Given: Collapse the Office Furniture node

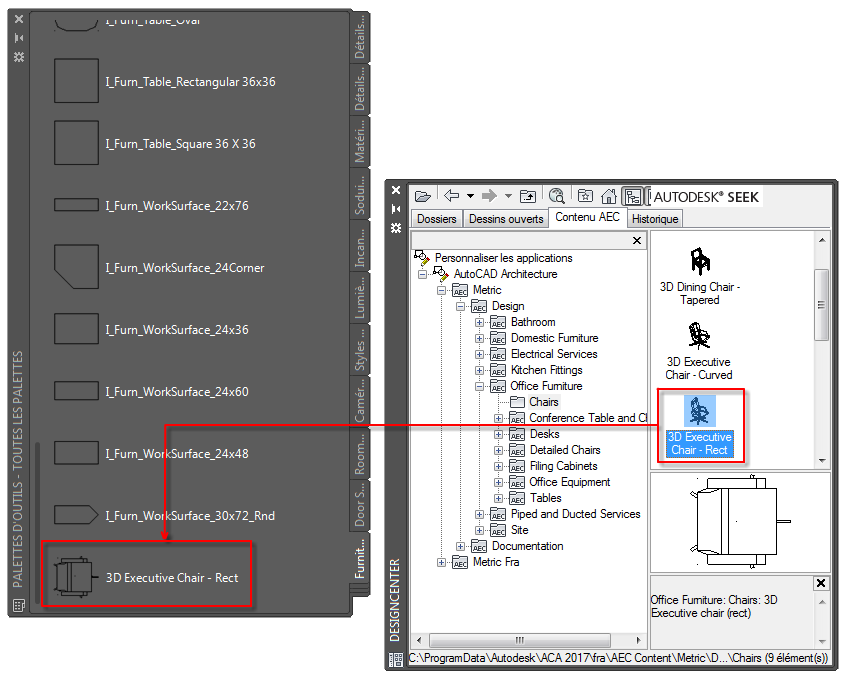Looking at the screenshot, I should tap(479, 387).
